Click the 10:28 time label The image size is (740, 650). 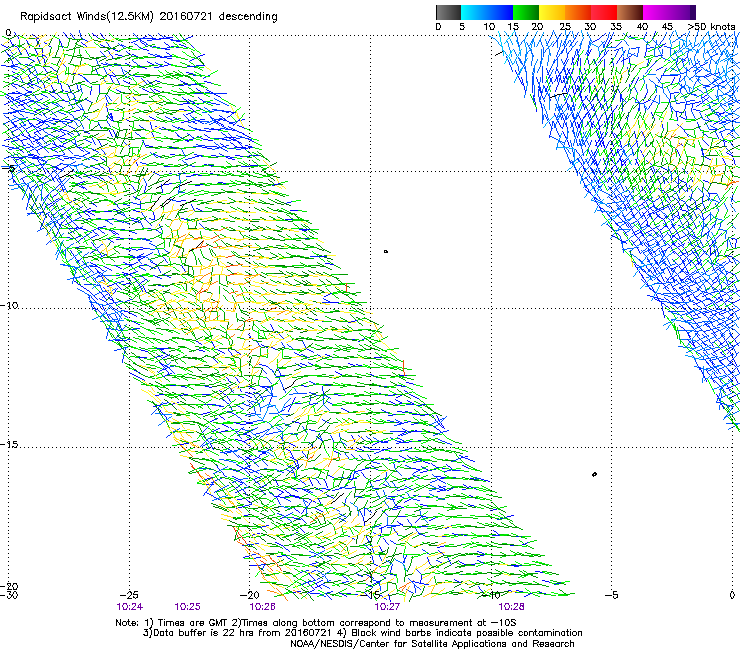[511, 607]
